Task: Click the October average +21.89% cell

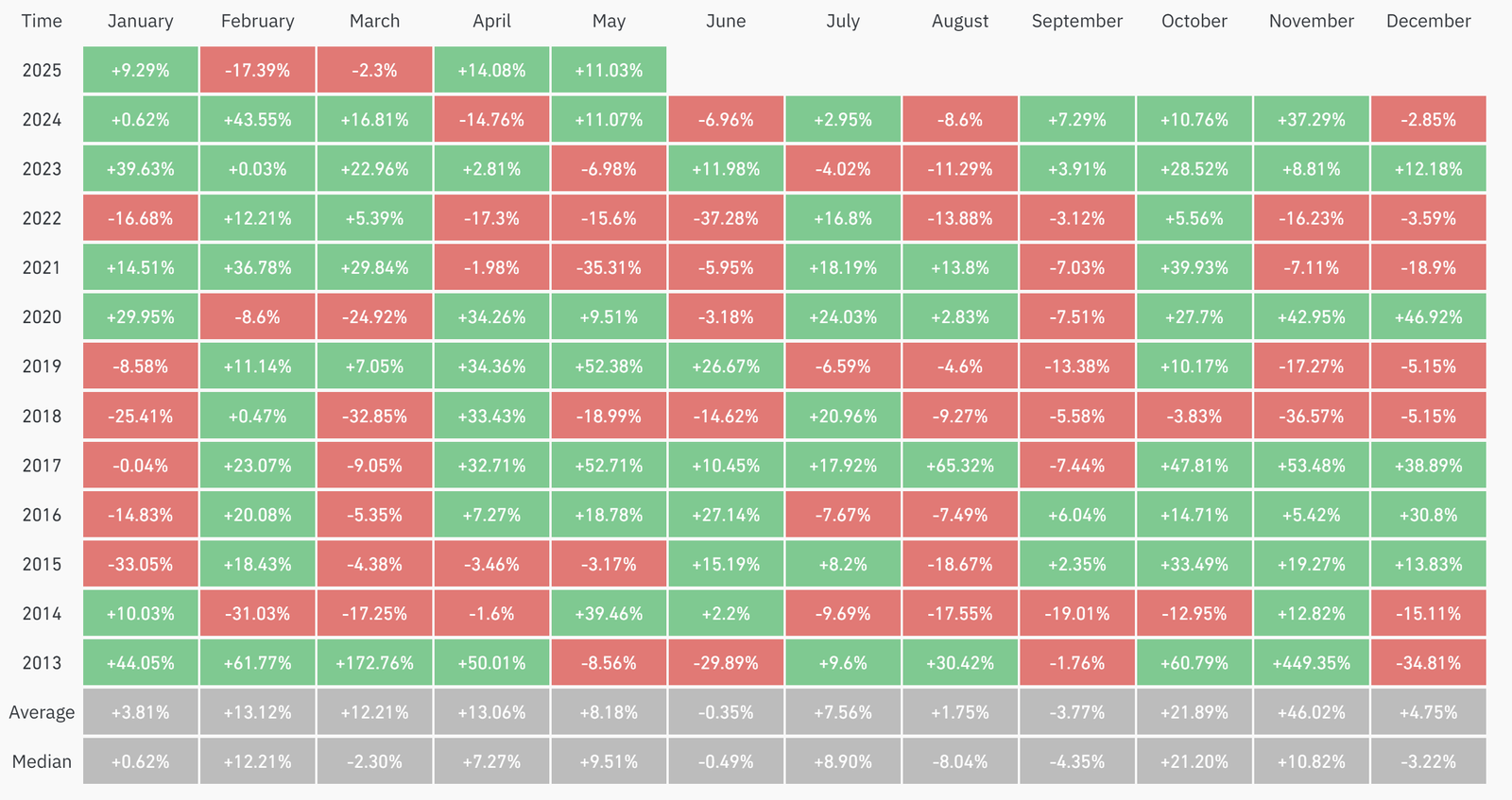Action: pyautogui.click(x=1194, y=712)
